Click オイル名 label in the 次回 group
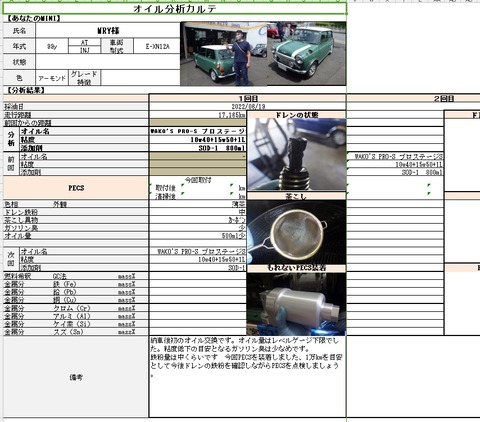 tap(34, 252)
